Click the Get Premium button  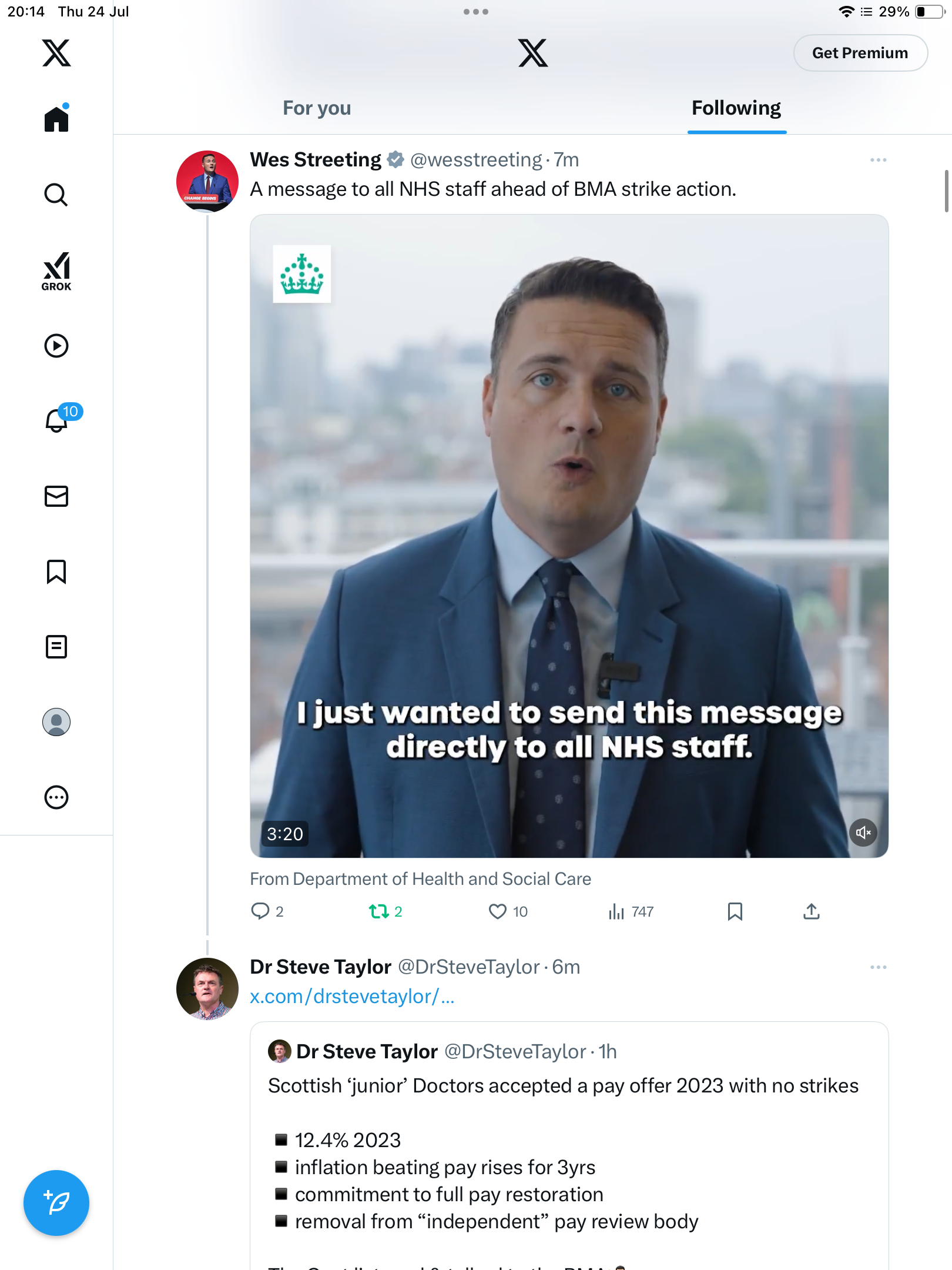click(x=860, y=53)
